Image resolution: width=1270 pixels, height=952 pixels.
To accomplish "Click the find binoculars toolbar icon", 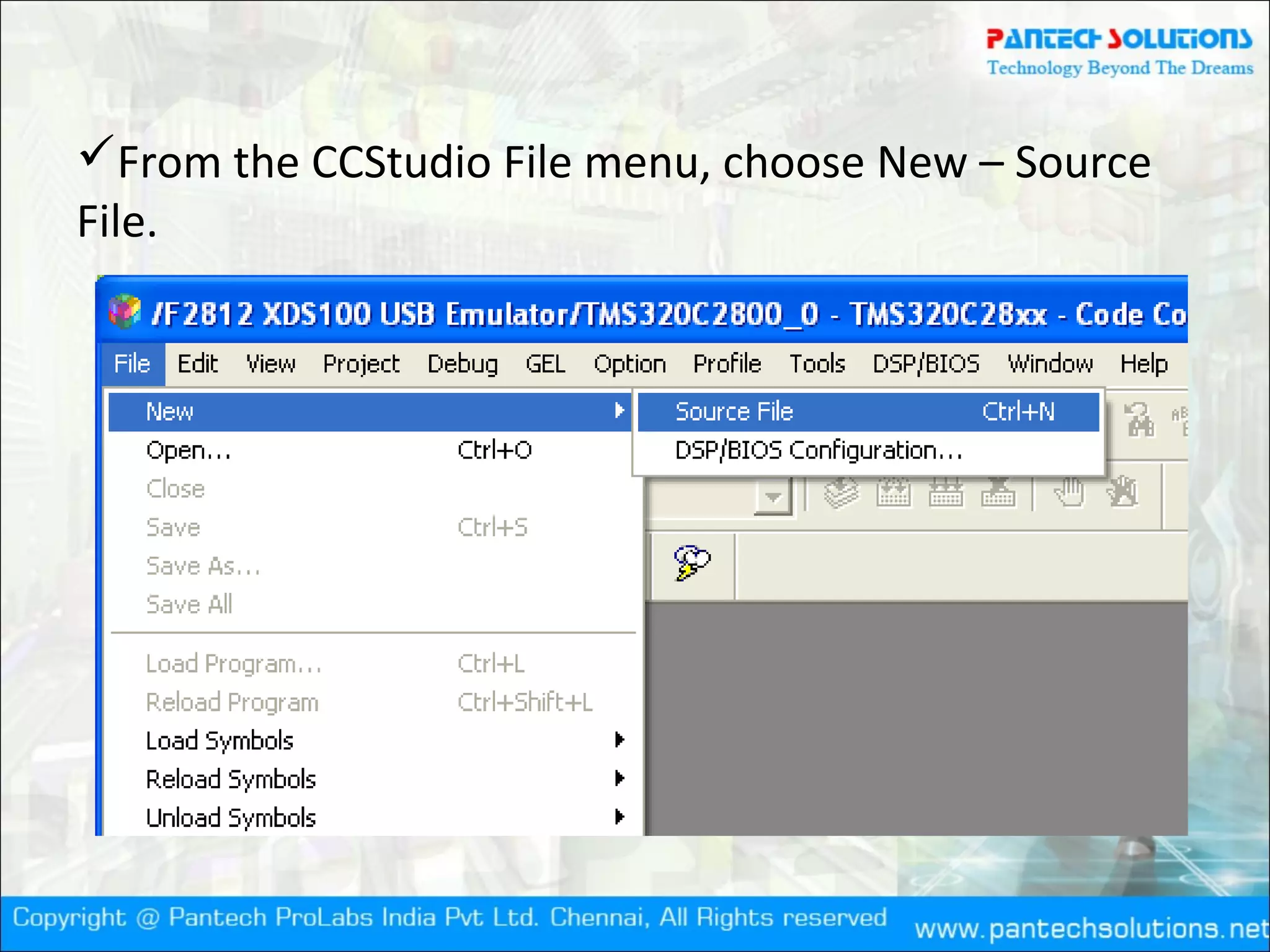I will click(1140, 419).
